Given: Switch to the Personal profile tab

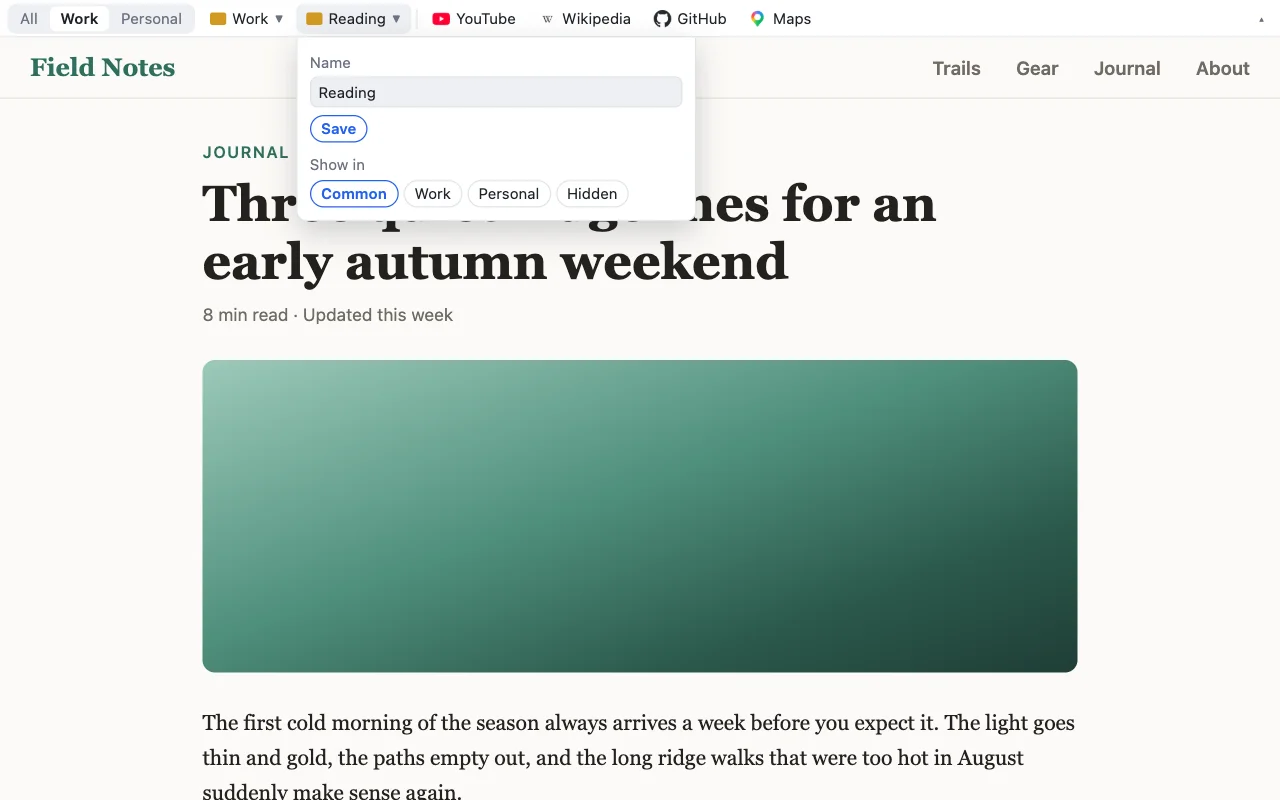Looking at the screenshot, I should 151,19.
